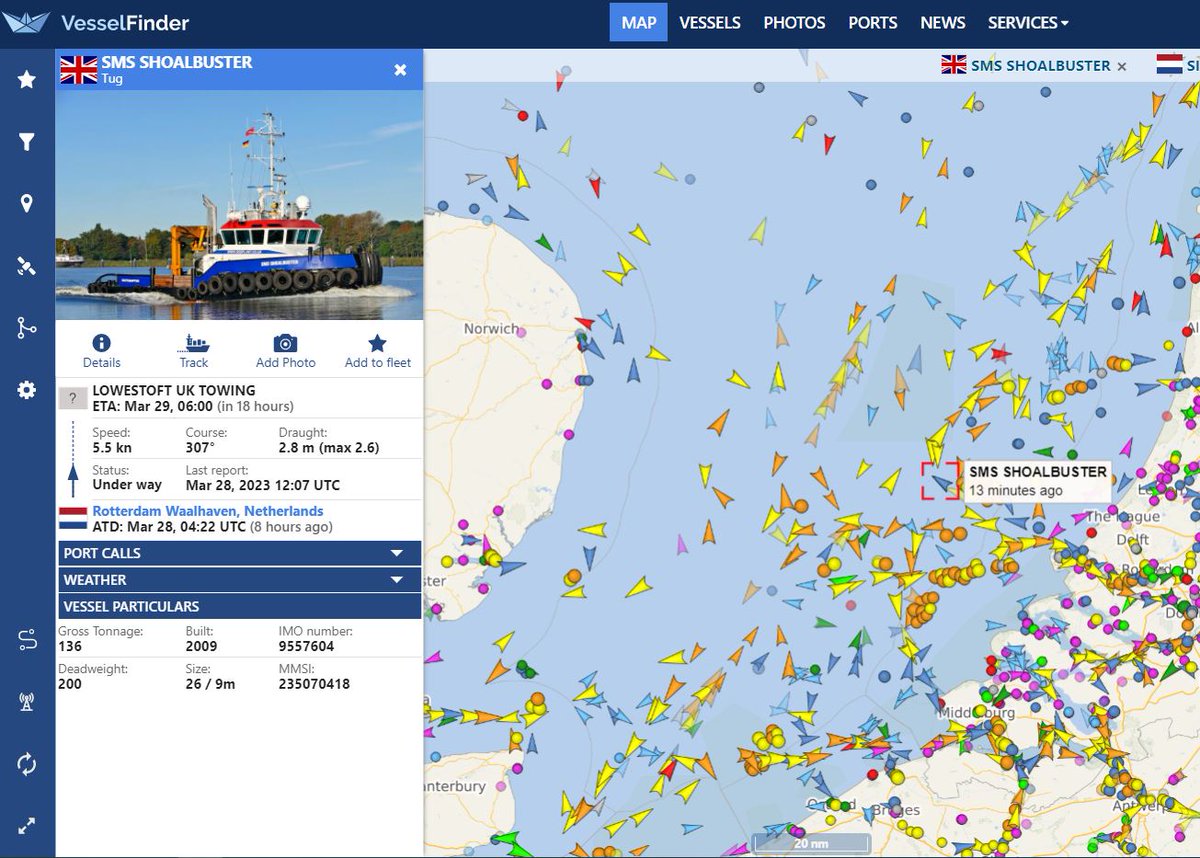The width and height of the screenshot is (1200, 858).
Task: Click the selected SMS Shoalbuster marker on the map
Action: click(x=941, y=481)
